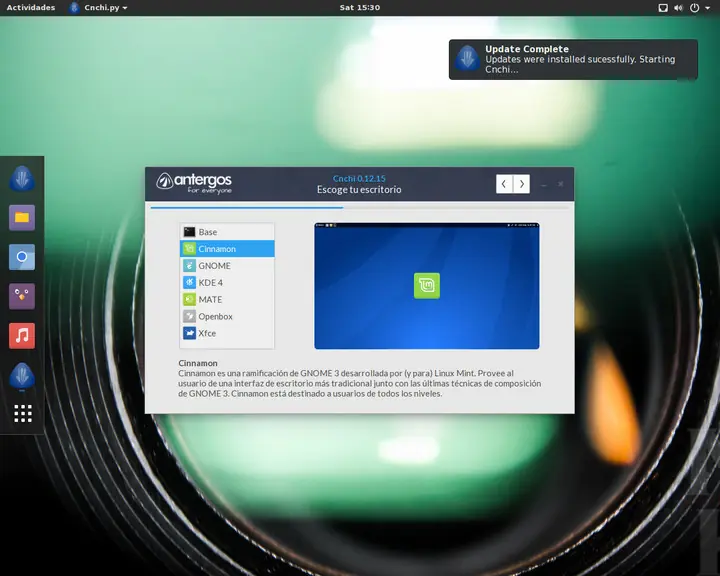Minimize the Cnchi installer window
Viewport: 720px width, 576px height.
coord(544,184)
